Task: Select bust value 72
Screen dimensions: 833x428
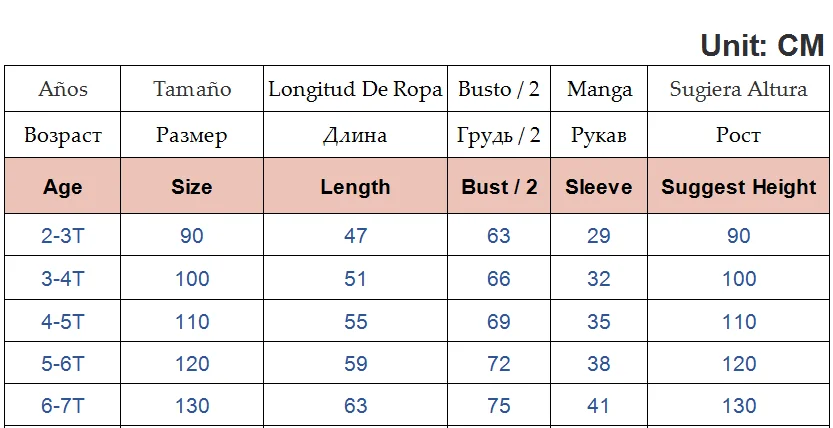Action: pyautogui.click(x=499, y=364)
